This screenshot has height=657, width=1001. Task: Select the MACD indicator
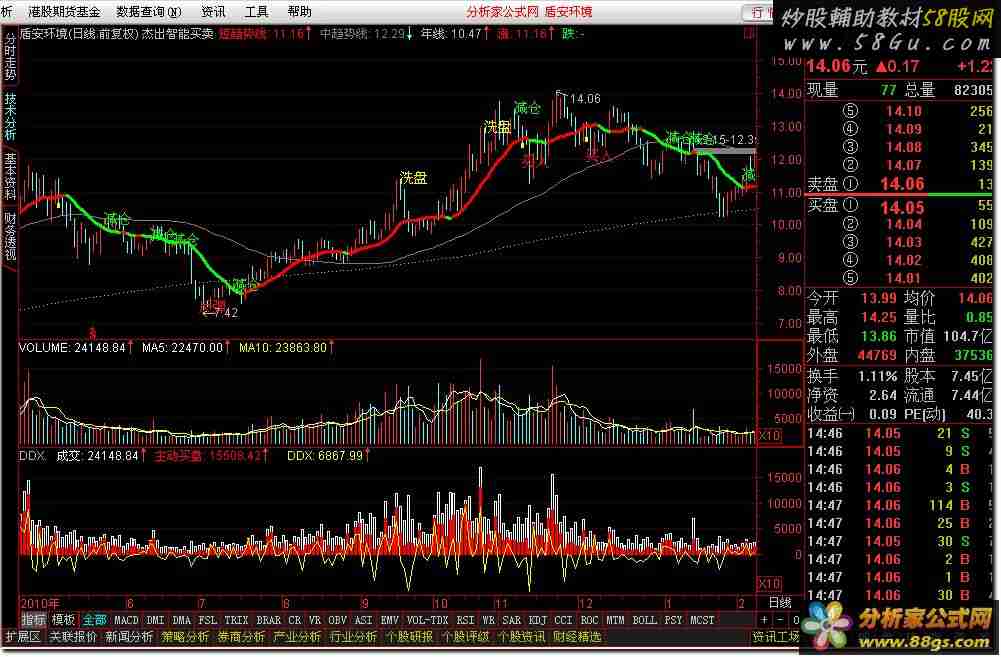pyautogui.click(x=126, y=620)
